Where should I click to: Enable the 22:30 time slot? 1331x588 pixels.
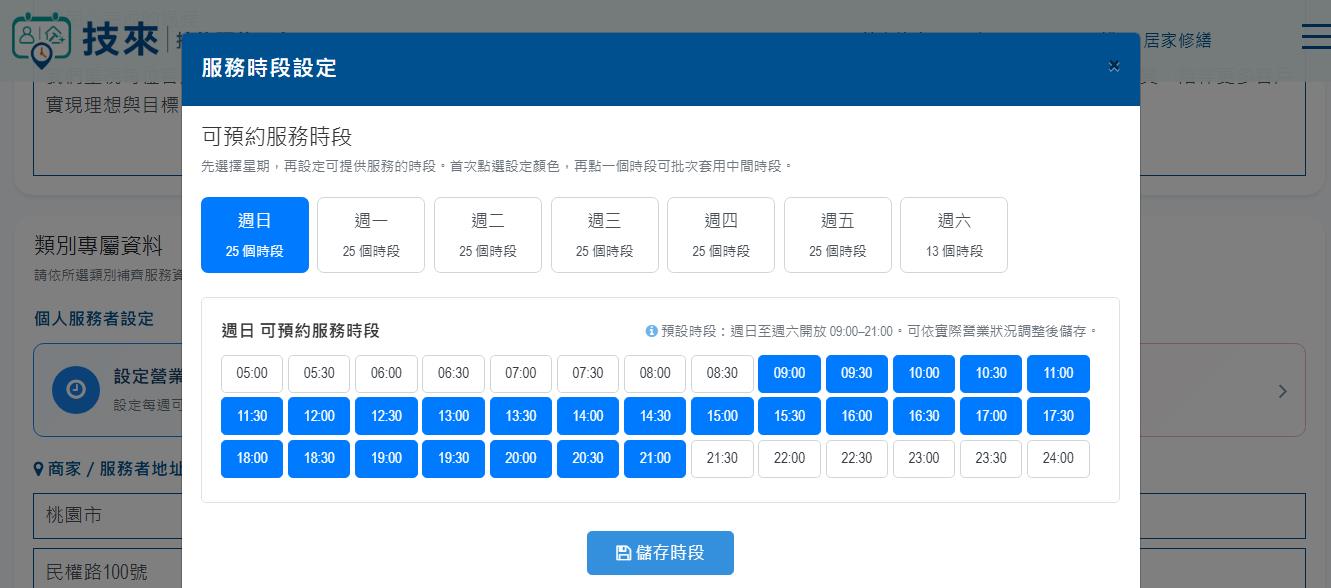click(857, 458)
